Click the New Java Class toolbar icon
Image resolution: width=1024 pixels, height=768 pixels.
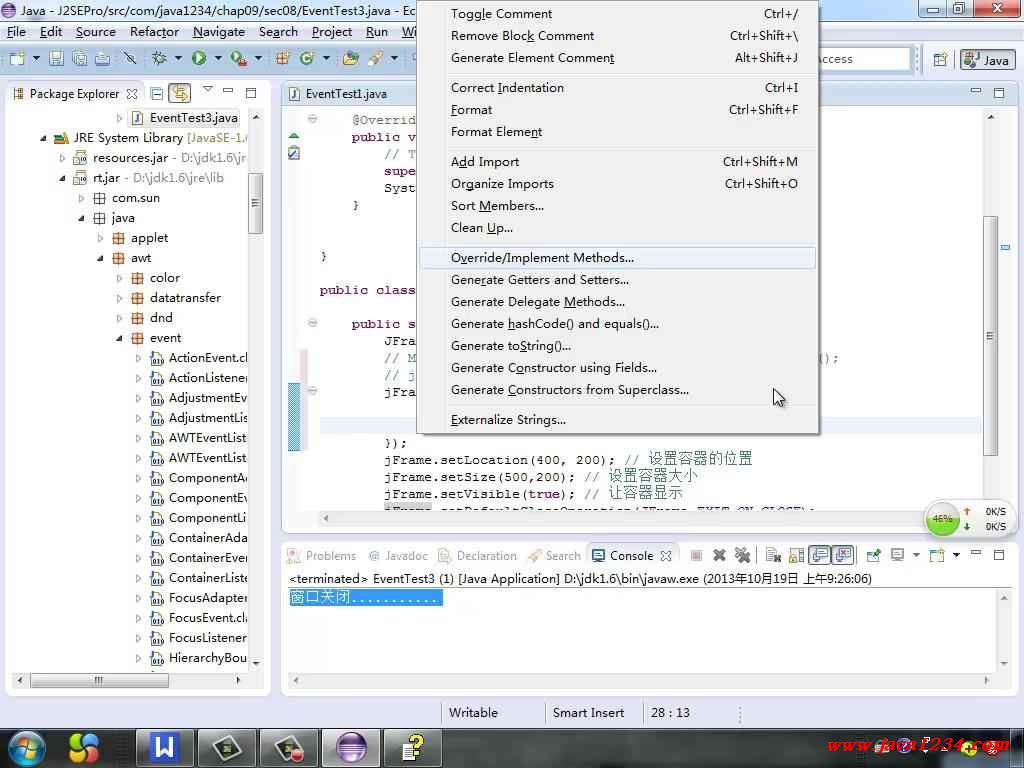(x=306, y=59)
